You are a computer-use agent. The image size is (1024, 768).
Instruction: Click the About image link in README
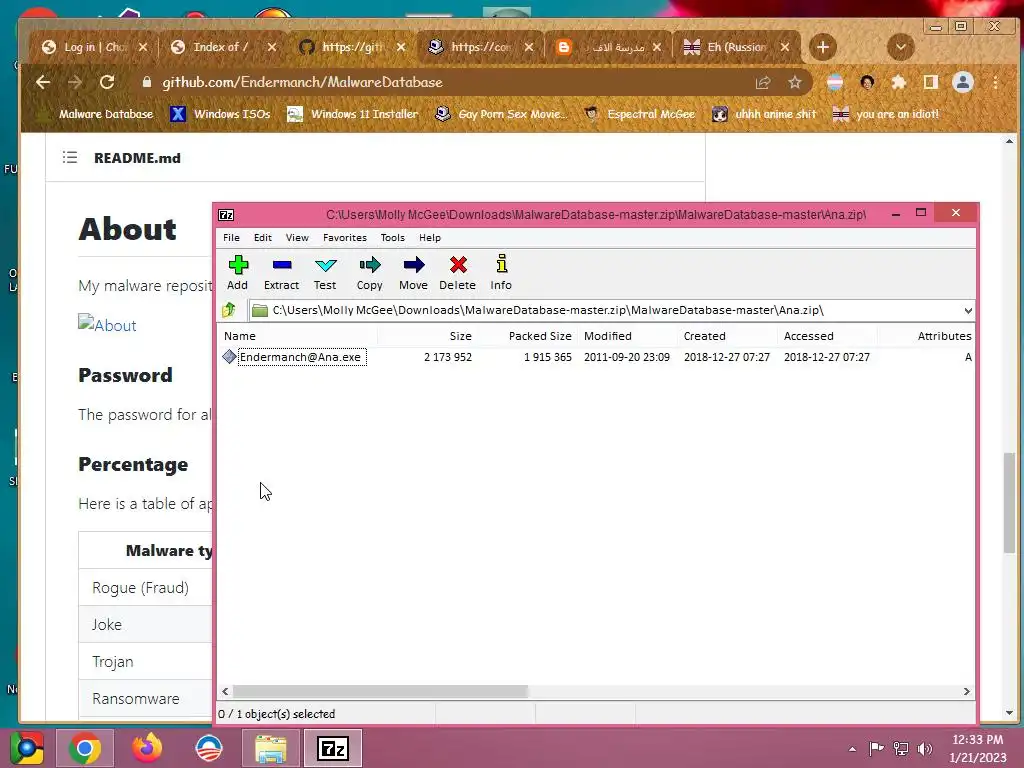click(107, 325)
